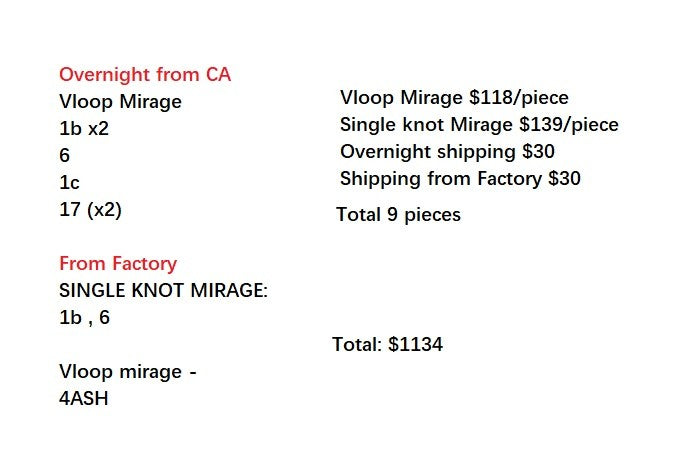
Task: Click the 'Overnight shipping $30' line
Action: (447, 152)
